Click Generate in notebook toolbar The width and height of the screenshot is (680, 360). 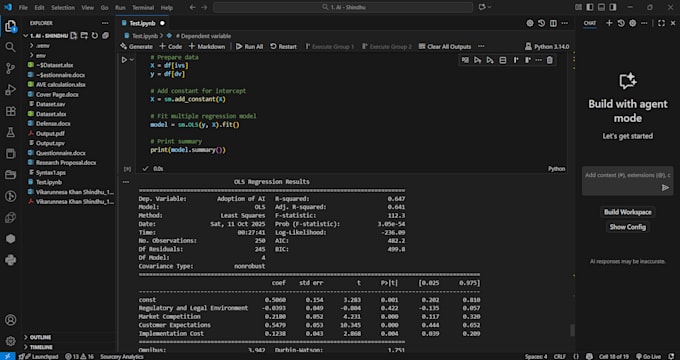click(x=137, y=46)
